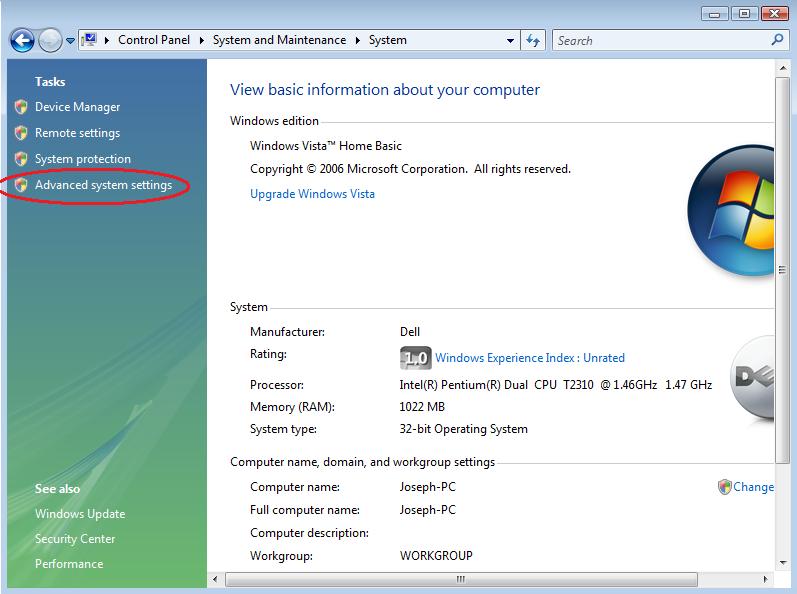The height and width of the screenshot is (594, 797).
Task: Click Change settings for computer name
Action: (x=753, y=487)
